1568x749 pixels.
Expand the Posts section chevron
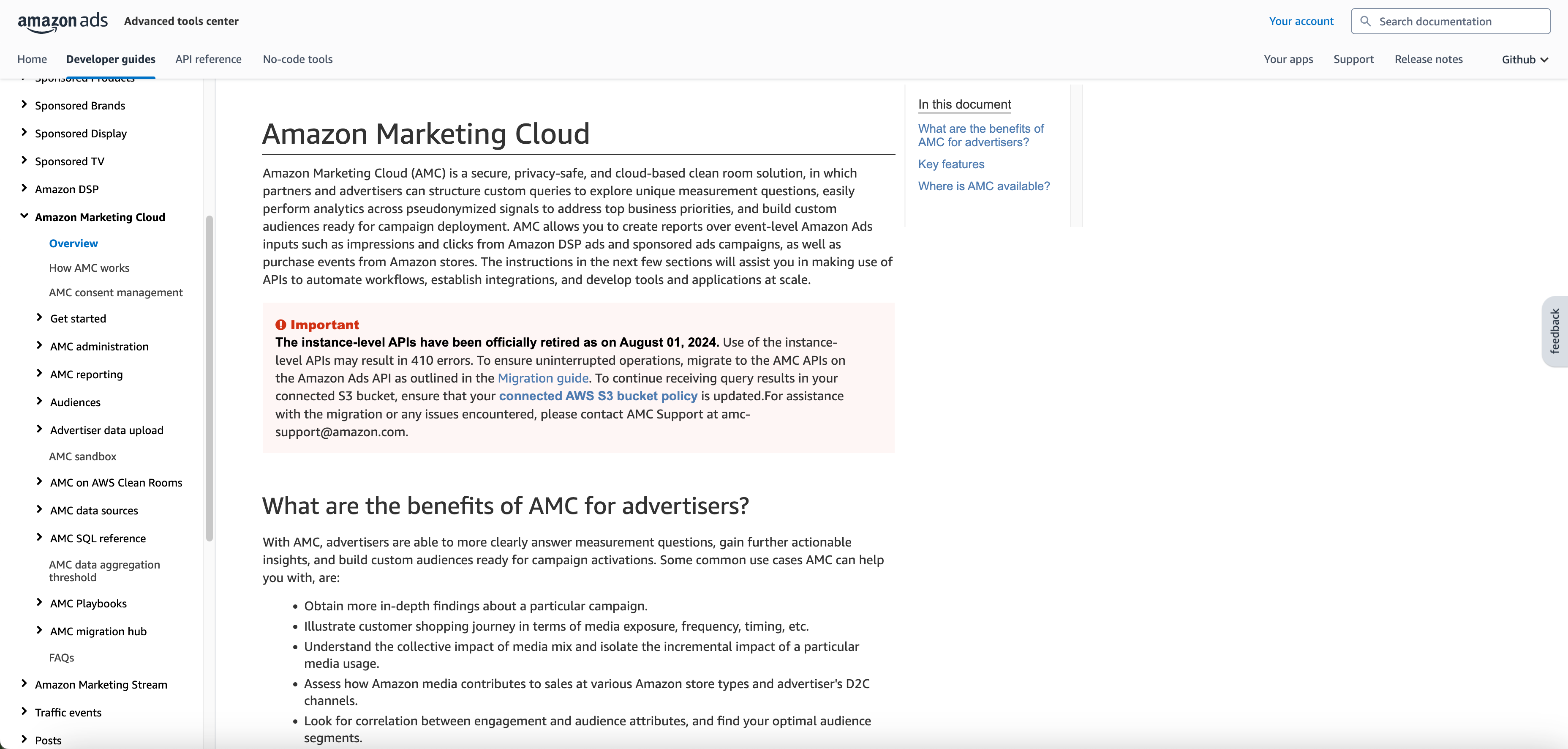click(24, 740)
